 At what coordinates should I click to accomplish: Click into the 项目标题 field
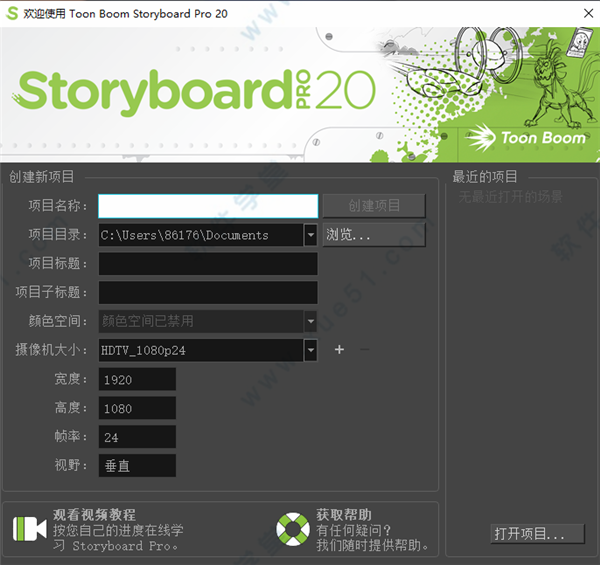[x=208, y=264]
